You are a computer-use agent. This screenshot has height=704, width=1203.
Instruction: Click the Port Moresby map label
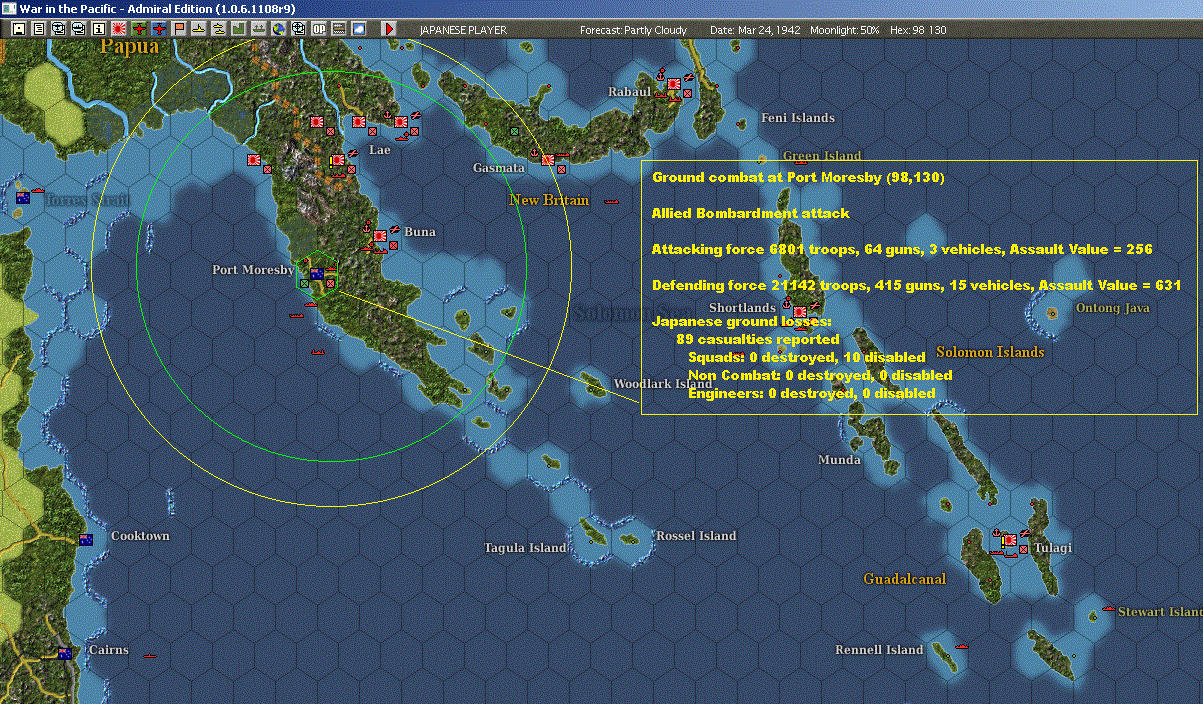(253, 270)
